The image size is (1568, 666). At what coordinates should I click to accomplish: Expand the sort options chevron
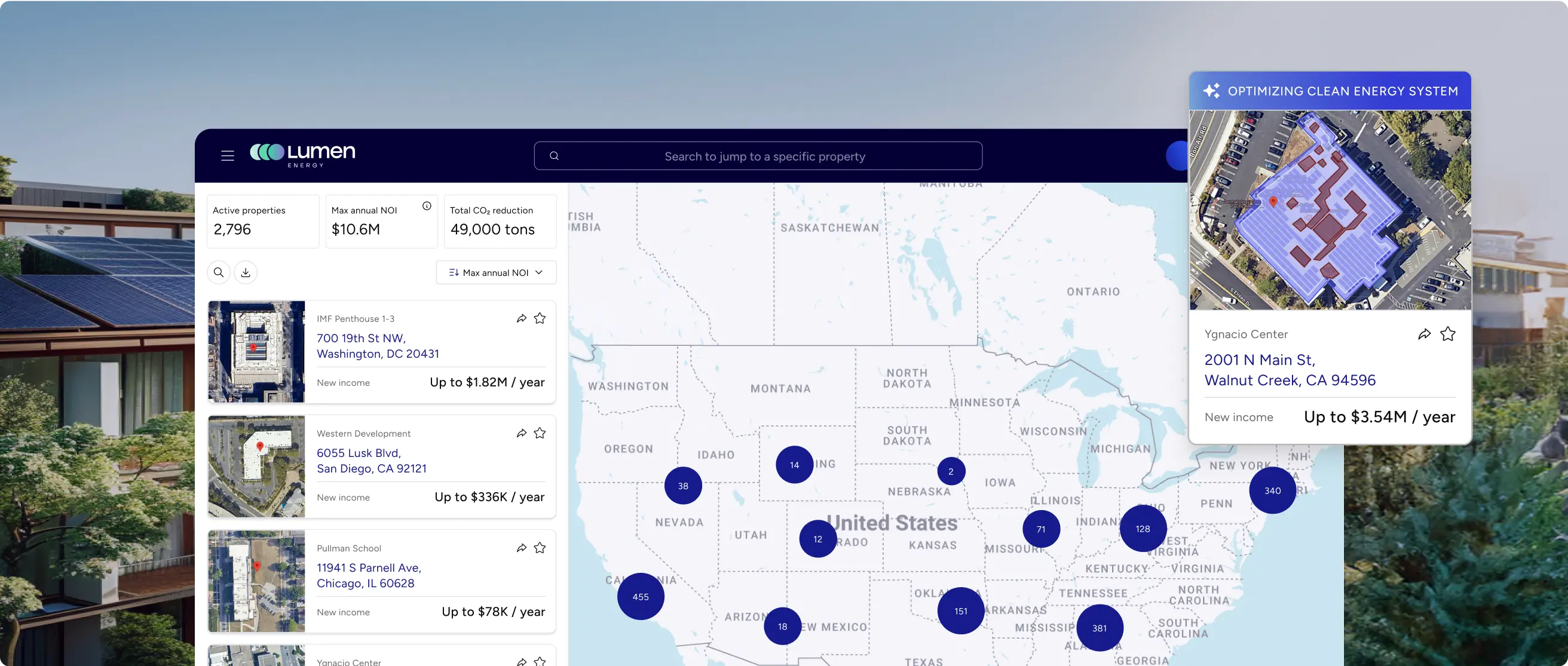(x=538, y=272)
